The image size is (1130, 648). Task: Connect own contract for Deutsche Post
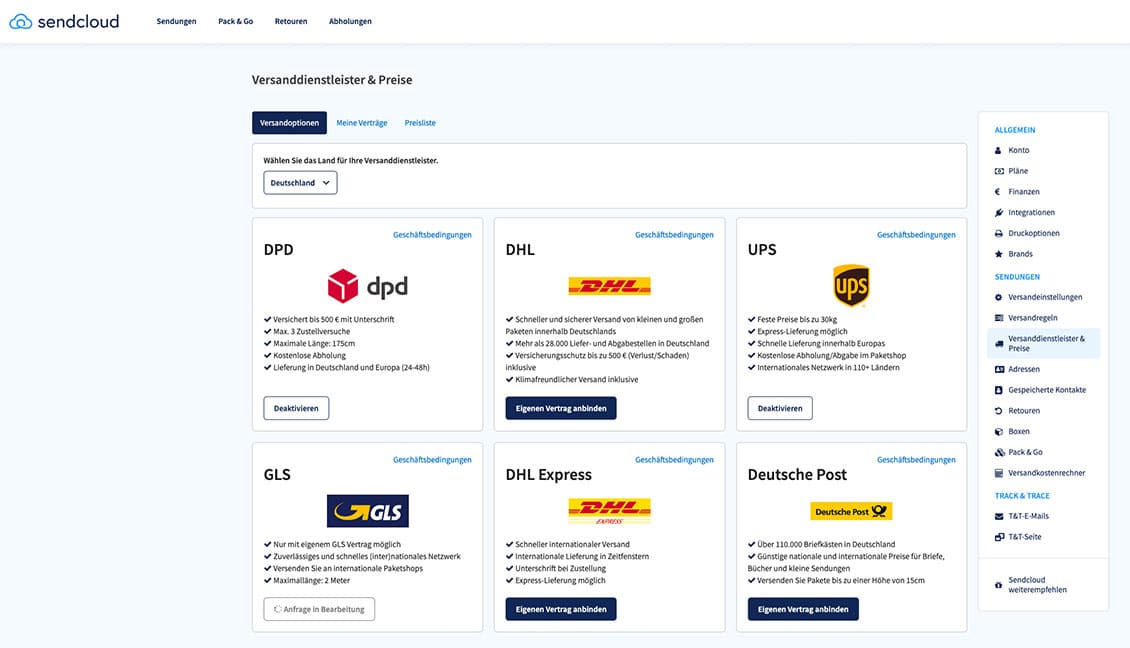coord(803,609)
